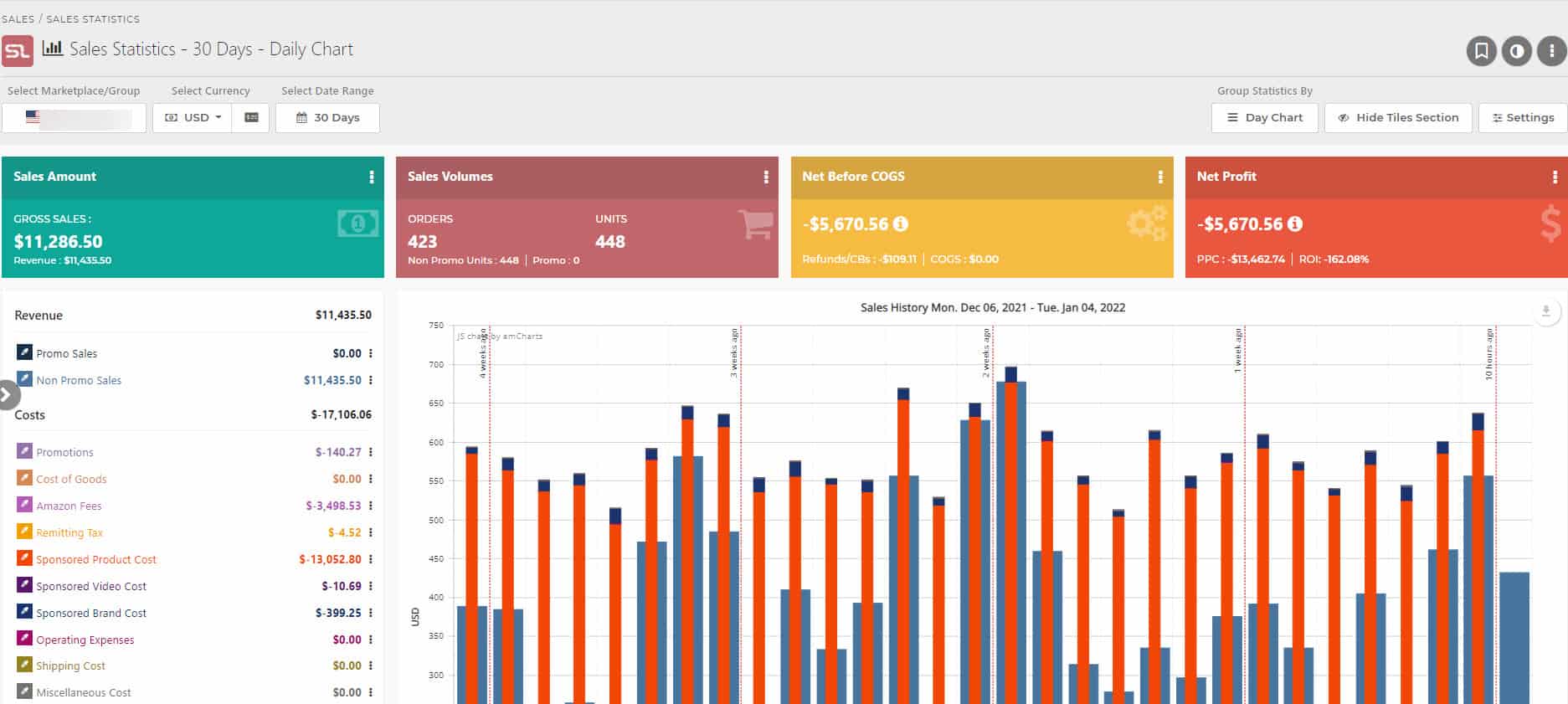Click the Net Before COGS info icon
The image size is (1568, 704).
pyautogui.click(x=901, y=224)
